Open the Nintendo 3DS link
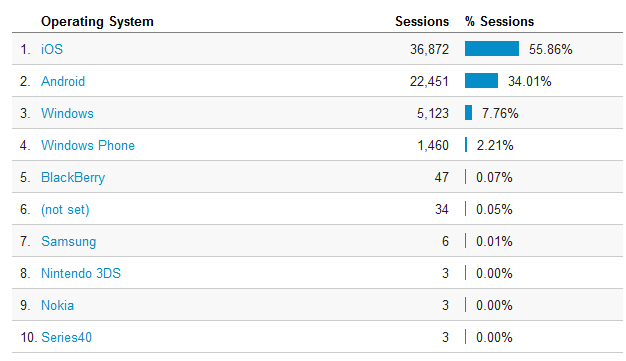Screen dimensions: 626x361 coord(81,273)
